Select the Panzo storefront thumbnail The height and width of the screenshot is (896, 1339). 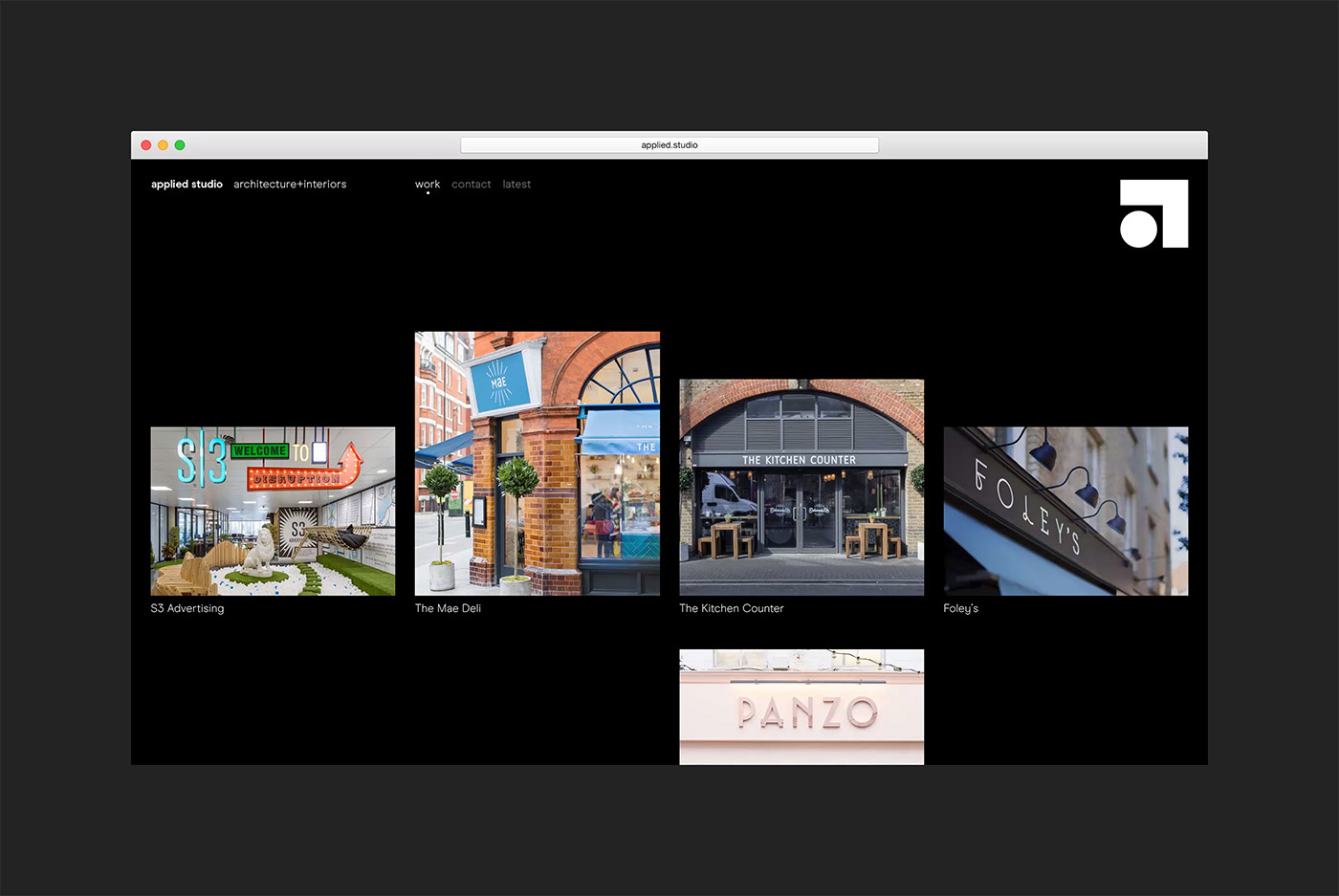coord(801,707)
